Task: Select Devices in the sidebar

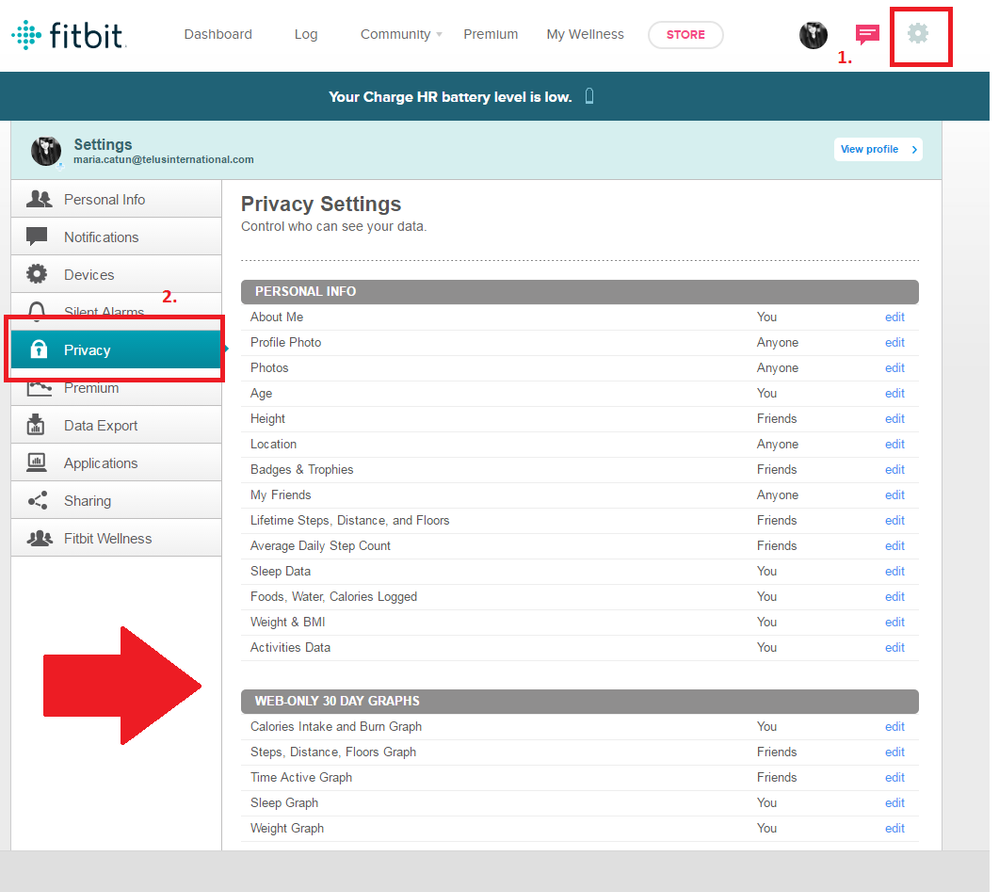Action: (116, 274)
